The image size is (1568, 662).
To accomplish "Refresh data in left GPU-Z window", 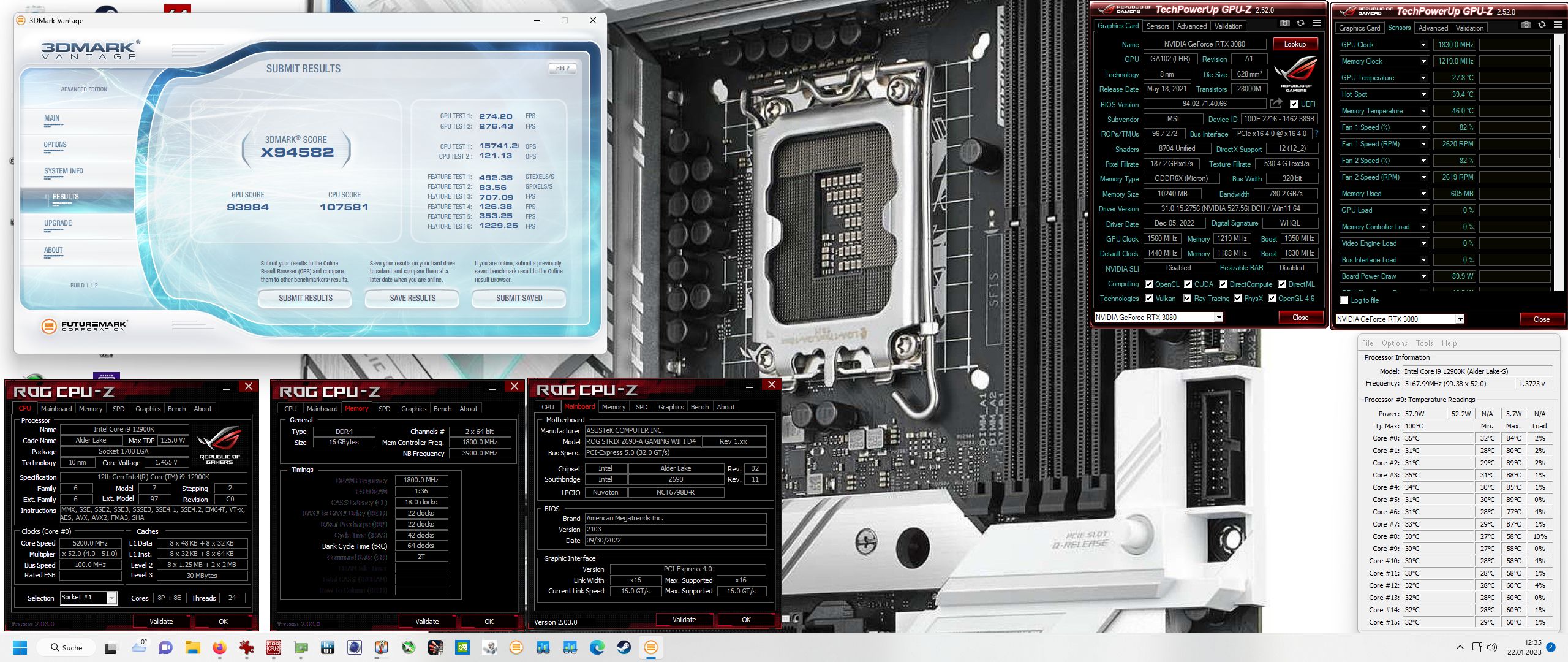I will point(1300,23).
